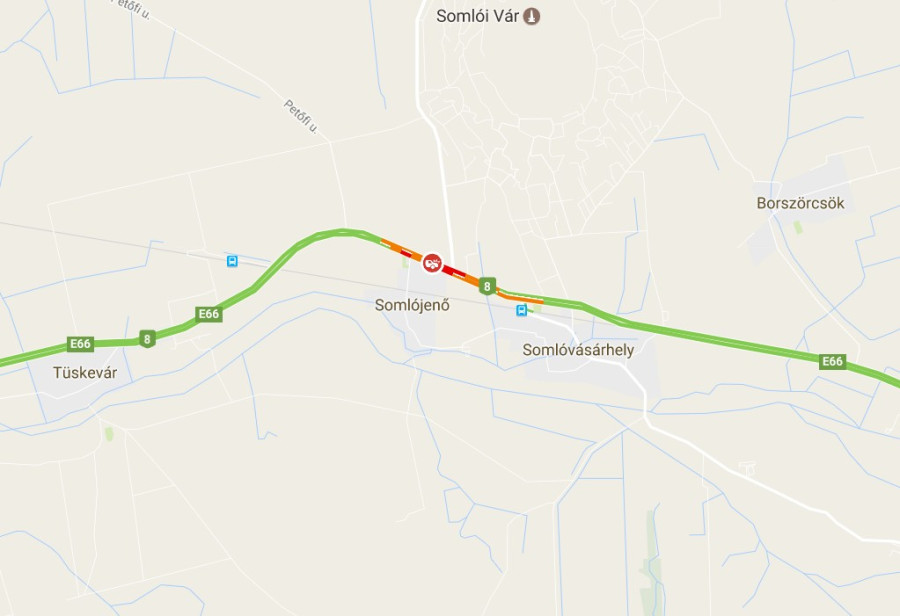Viewport: 900px width, 616px height.
Task: Open the Somlói Vár place label
Action: [x=478, y=16]
